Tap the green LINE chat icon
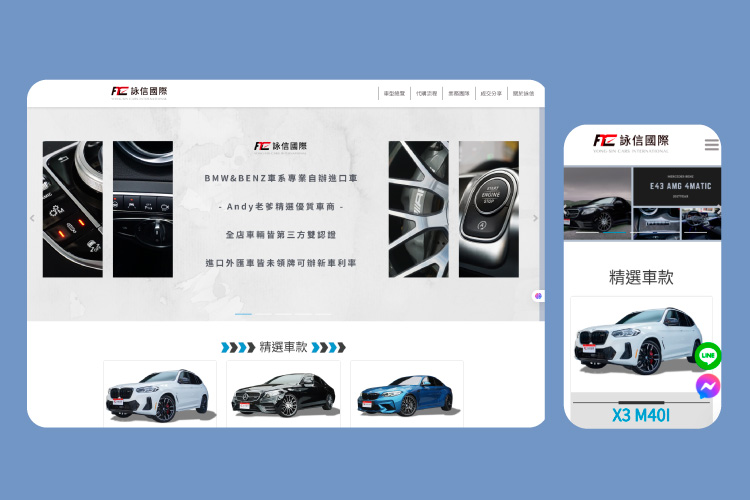 click(708, 356)
